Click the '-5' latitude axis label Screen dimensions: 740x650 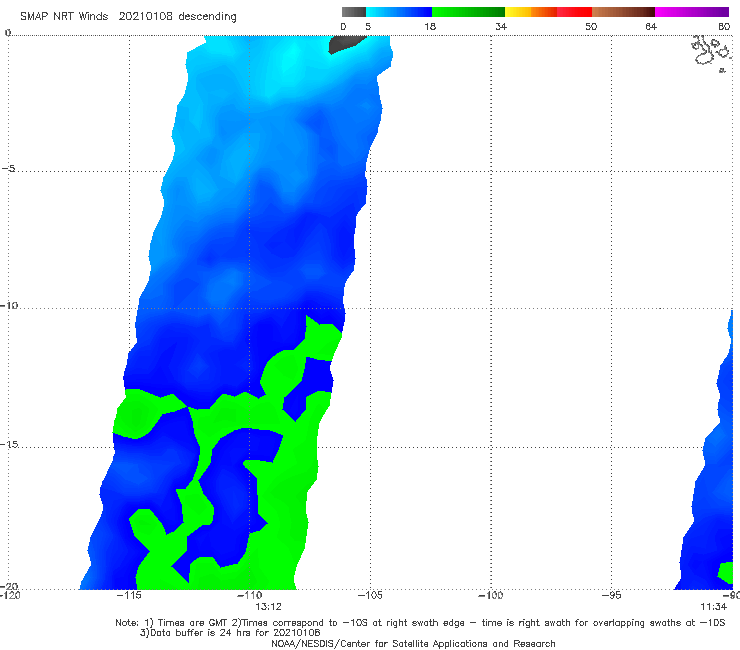point(8,169)
